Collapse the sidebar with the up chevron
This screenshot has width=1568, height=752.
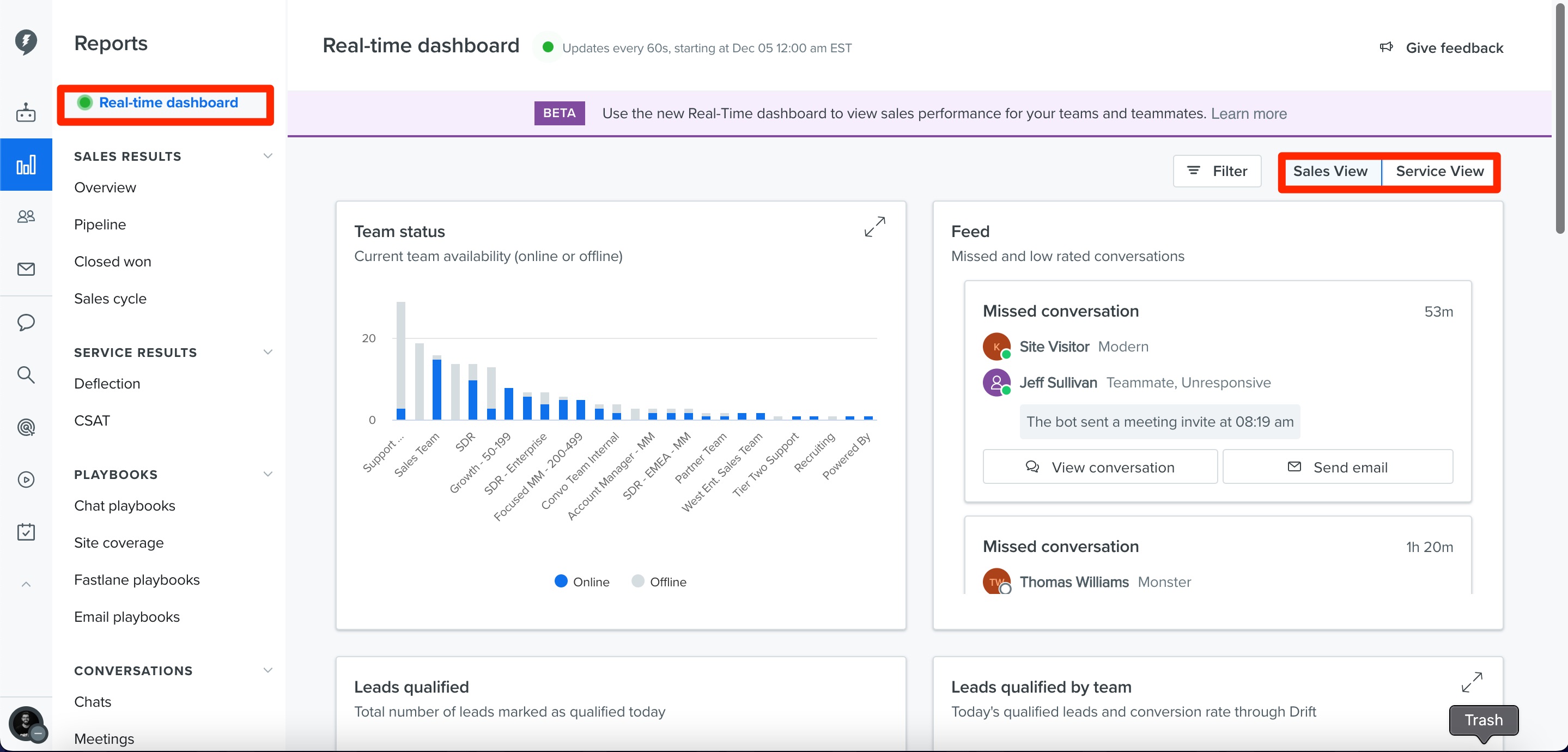[x=26, y=584]
